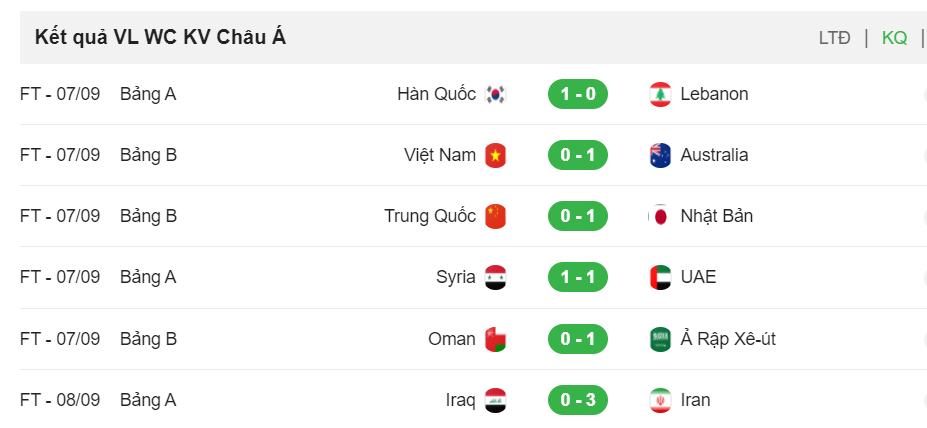This screenshot has height=428, width=927.
Task: Click the Australia flag icon
Action: coord(660,155)
